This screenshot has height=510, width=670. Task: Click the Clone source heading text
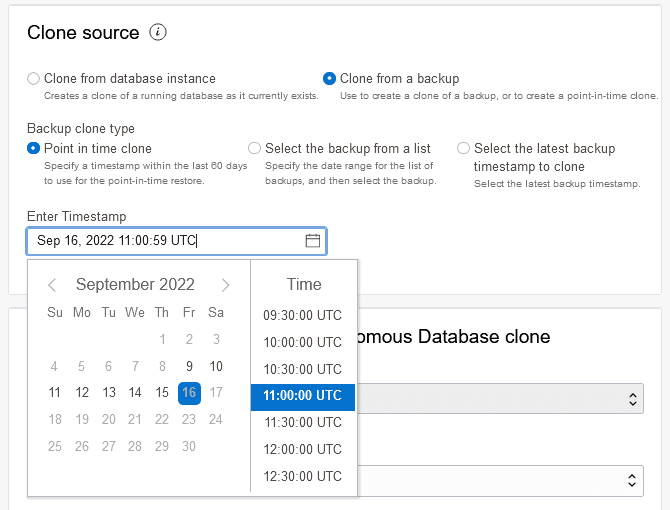click(83, 32)
